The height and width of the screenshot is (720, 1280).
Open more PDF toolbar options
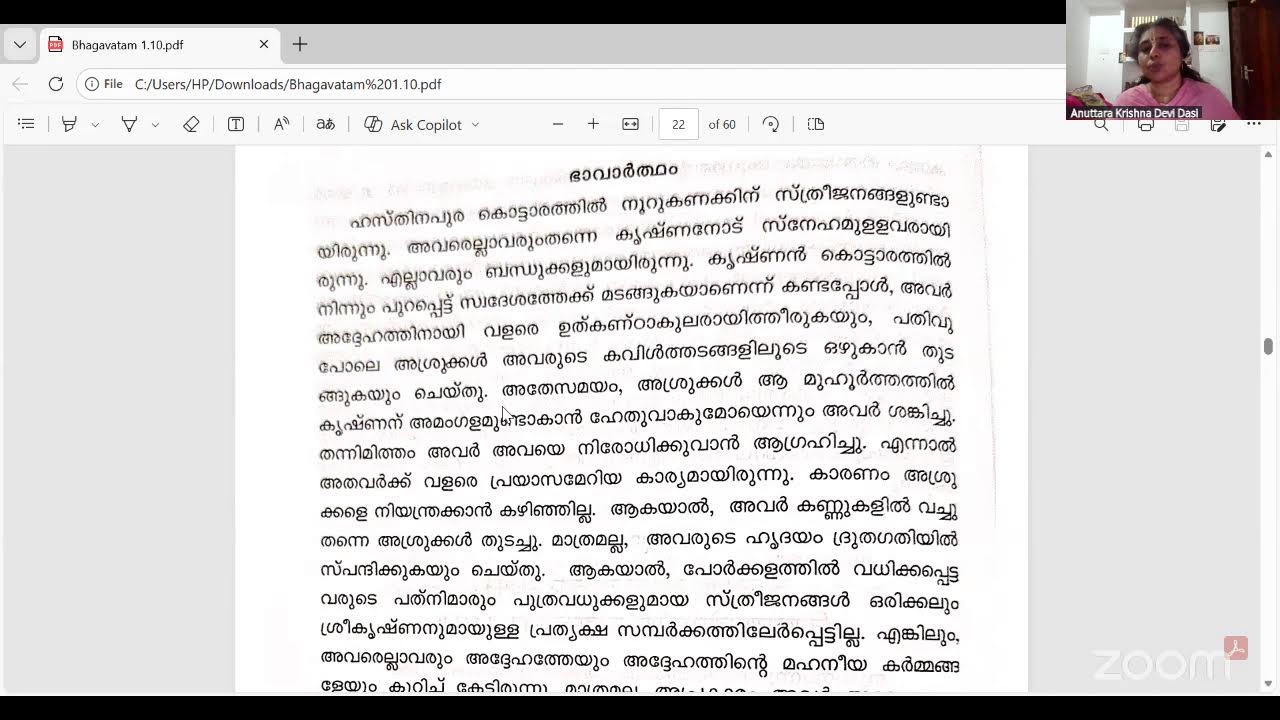click(x=1255, y=125)
